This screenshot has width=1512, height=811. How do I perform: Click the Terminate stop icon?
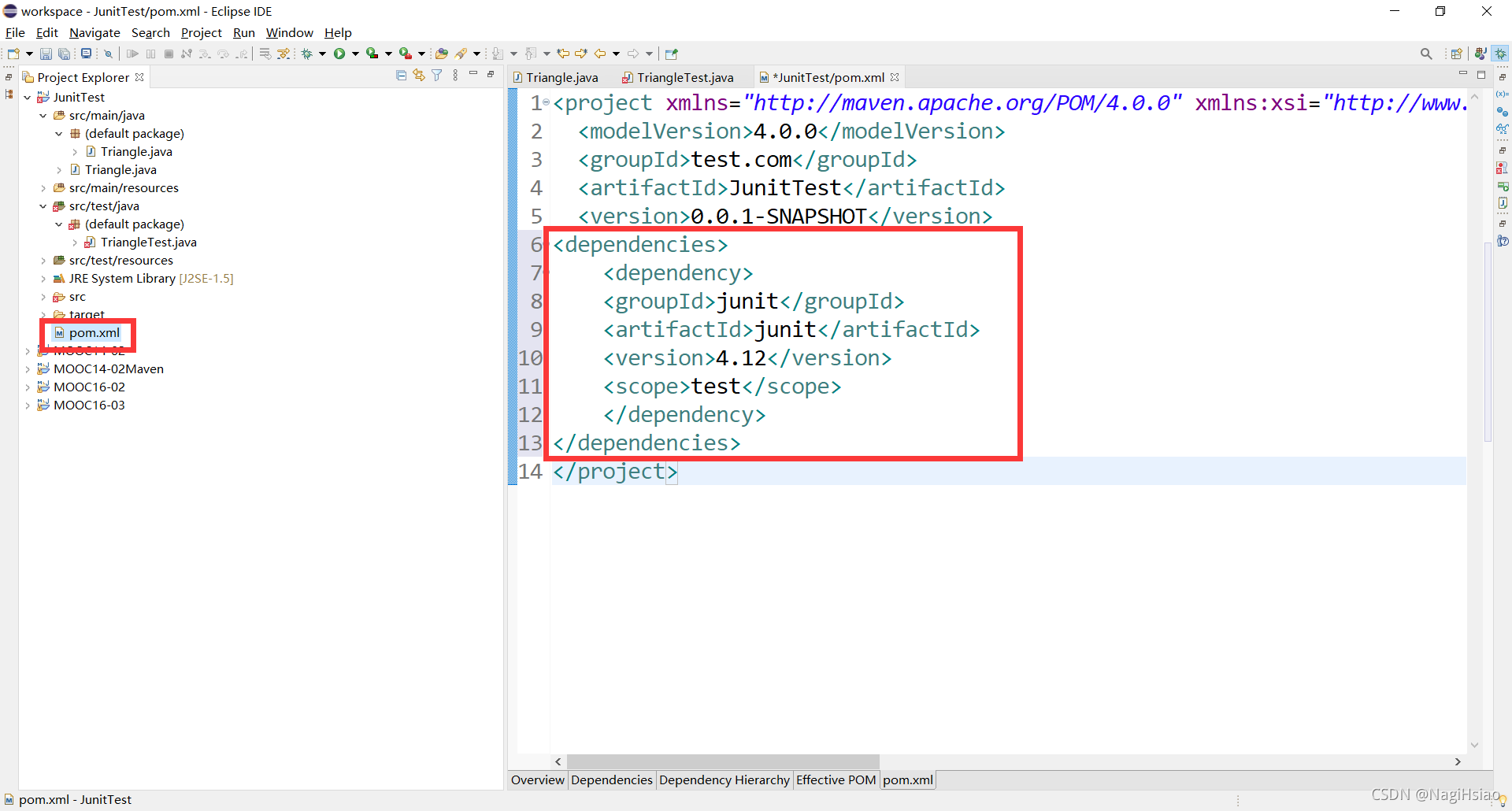point(169,54)
